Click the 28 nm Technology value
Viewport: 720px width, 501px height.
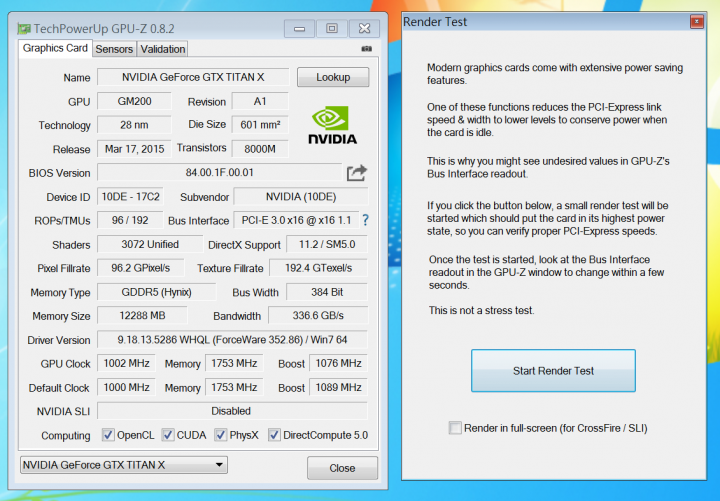(x=135, y=125)
